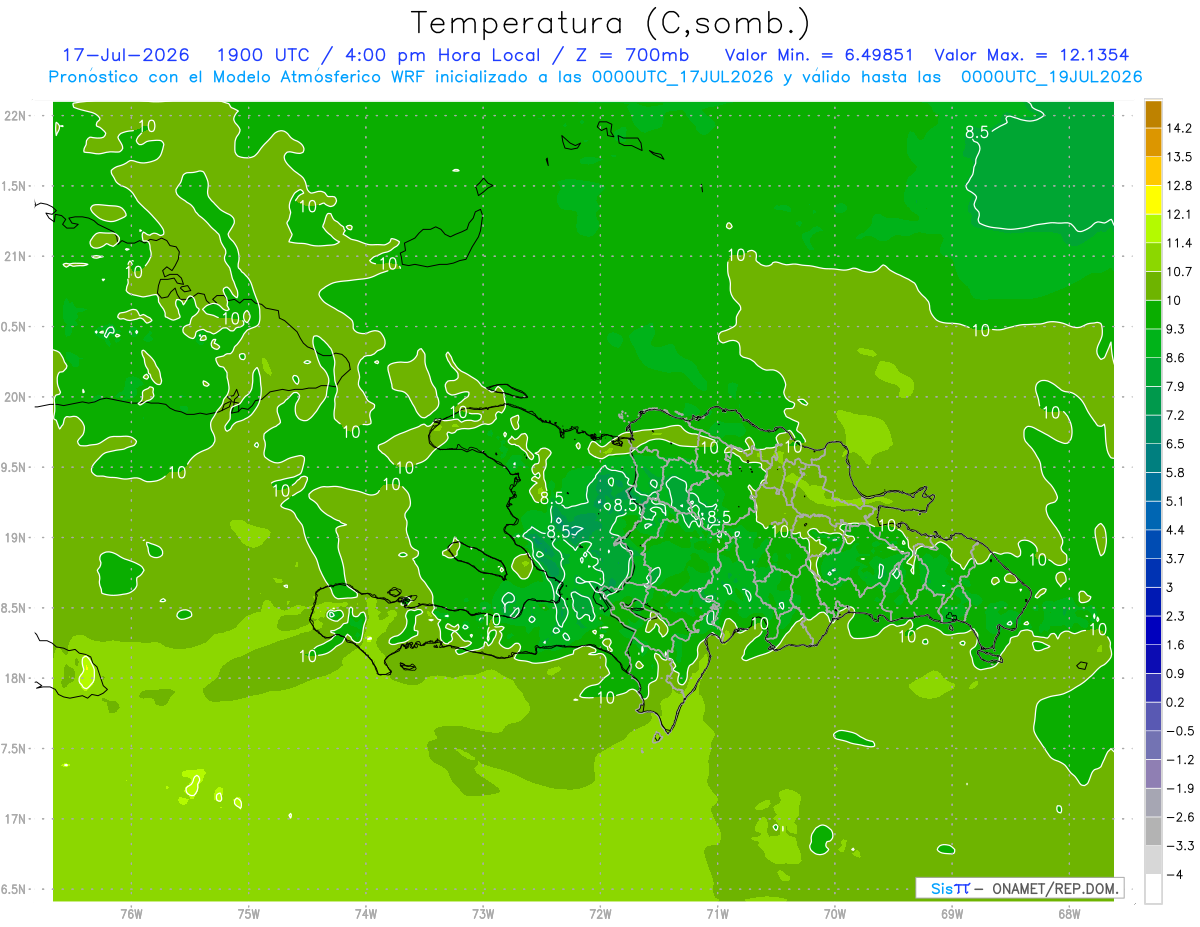Select the 0000UTC_17JUL2026 initialization time
Viewport: 1200px width, 927px height.
[x=681, y=77]
